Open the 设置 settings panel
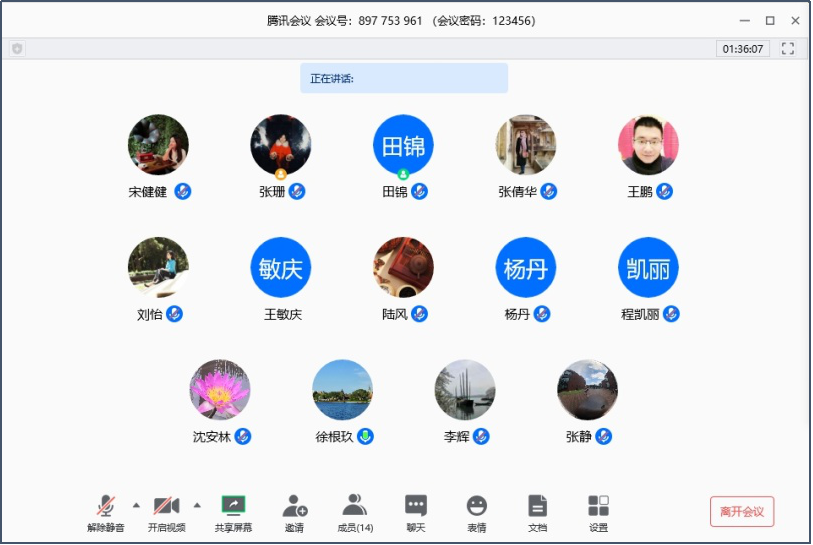 (598, 506)
